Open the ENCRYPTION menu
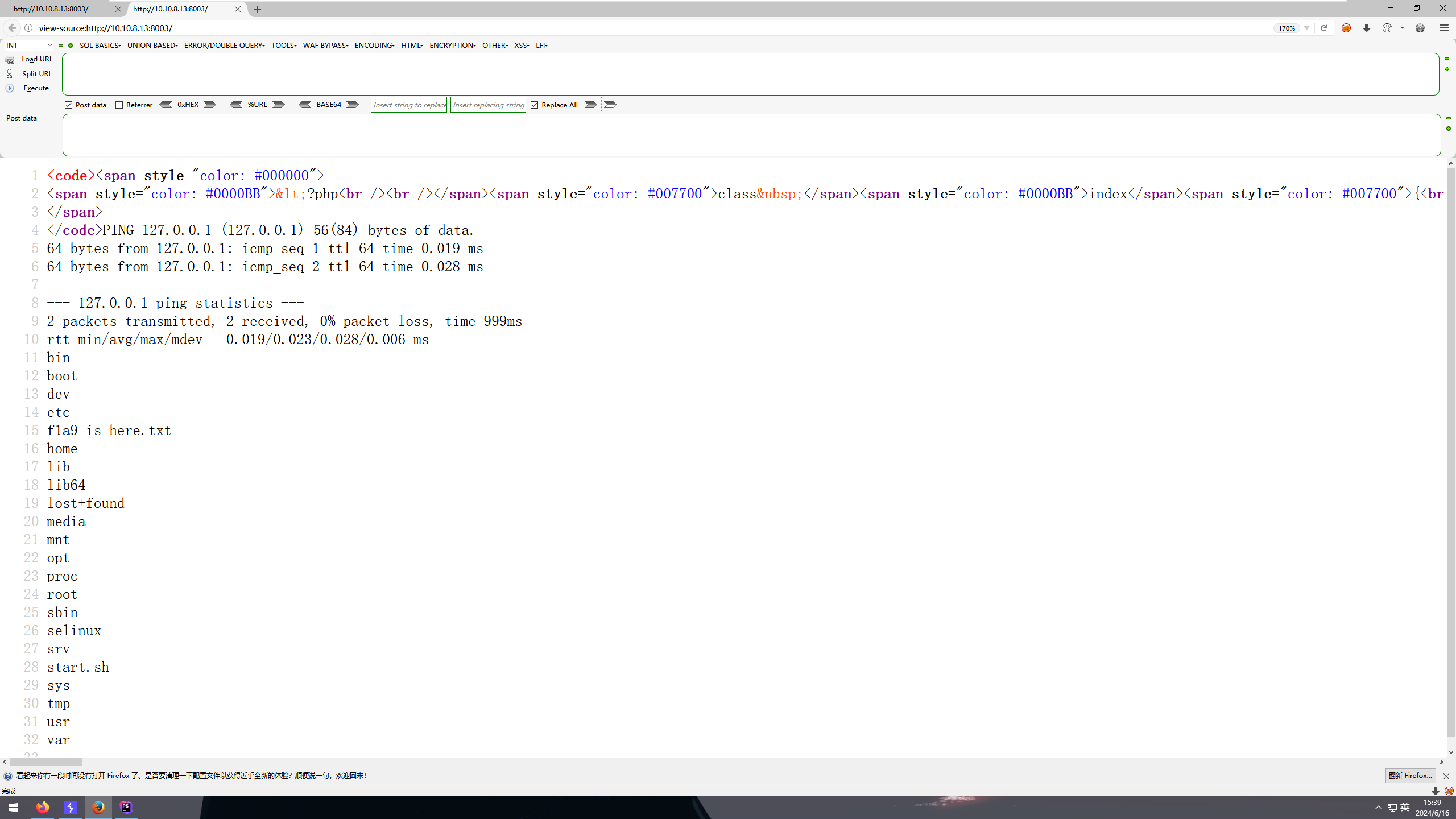The width and height of the screenshot is (1456, 819). pos(453,45)
